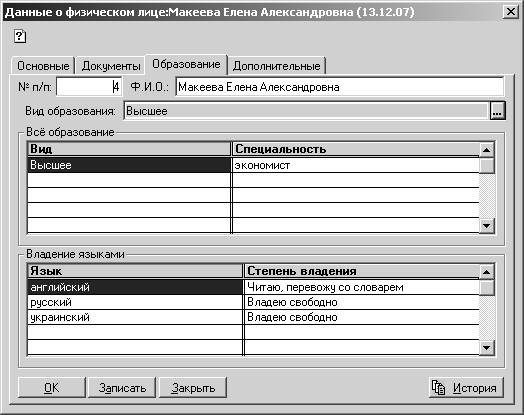This screenshot has width=524, height=415.
Task: Click the education table scroll down arrow
Action: coord(487,226)
